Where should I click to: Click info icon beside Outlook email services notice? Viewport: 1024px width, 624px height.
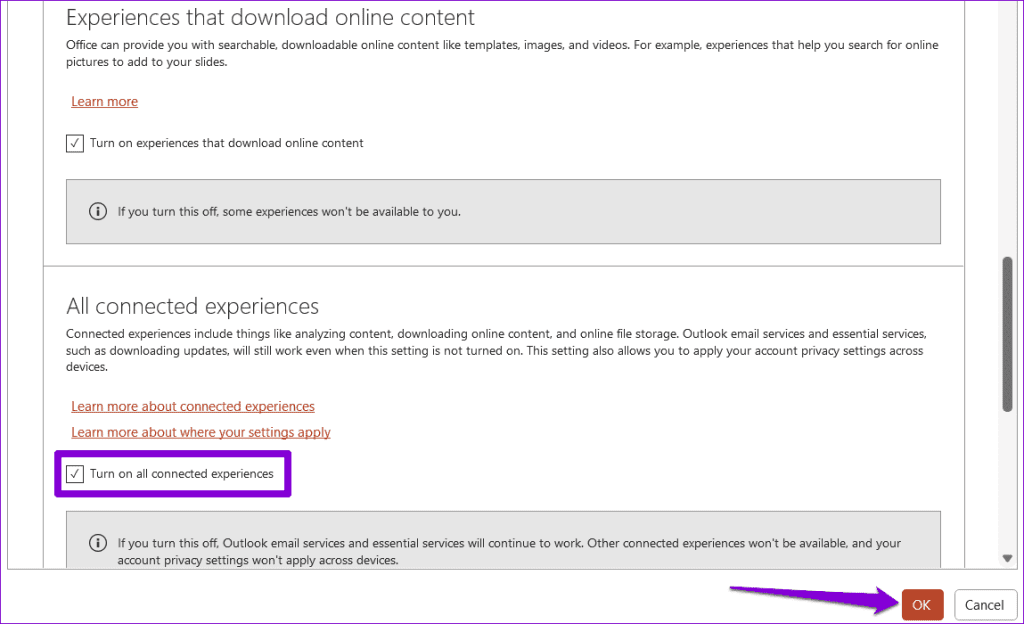[98, 543]
